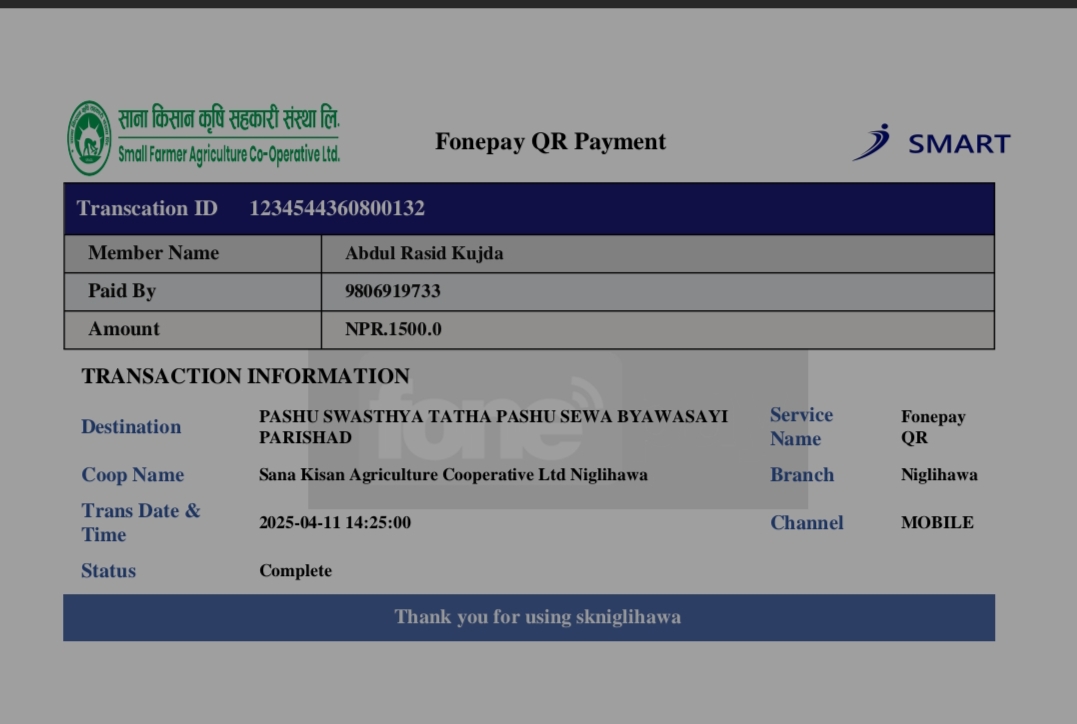Click the 'Status' label
The width and height of the screenshot is (1077, 724).
point(109,571)
